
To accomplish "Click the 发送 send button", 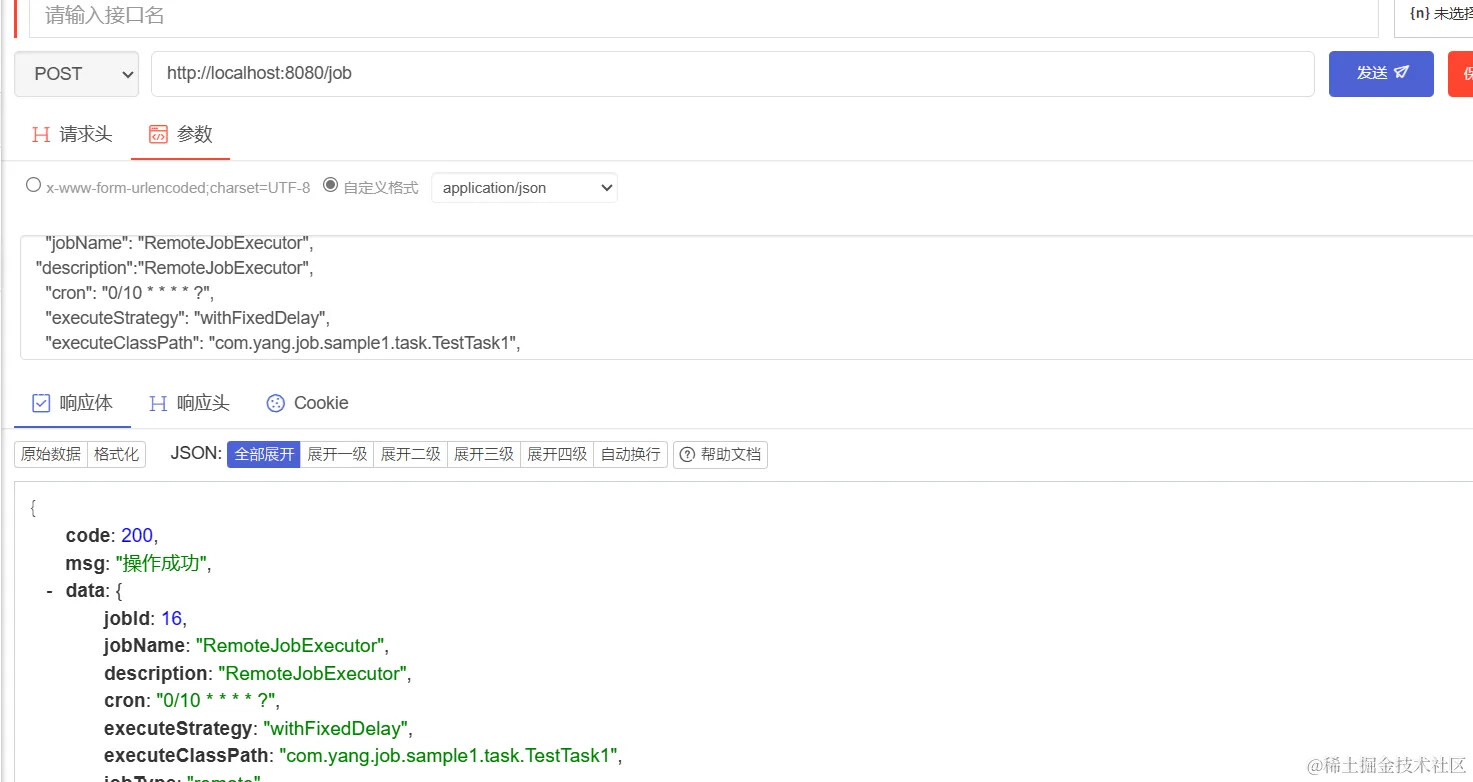I will pyautogui.click(x=1381, y=74).
